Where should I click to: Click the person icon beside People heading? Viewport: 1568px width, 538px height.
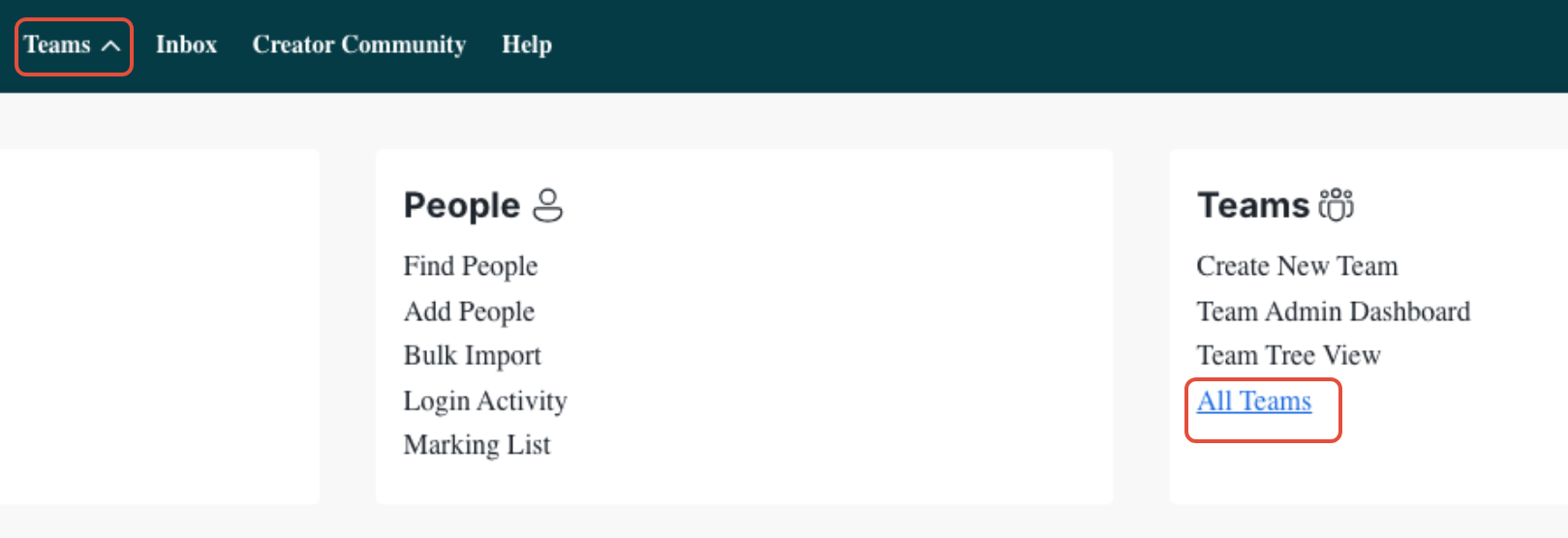coord(547,205)
